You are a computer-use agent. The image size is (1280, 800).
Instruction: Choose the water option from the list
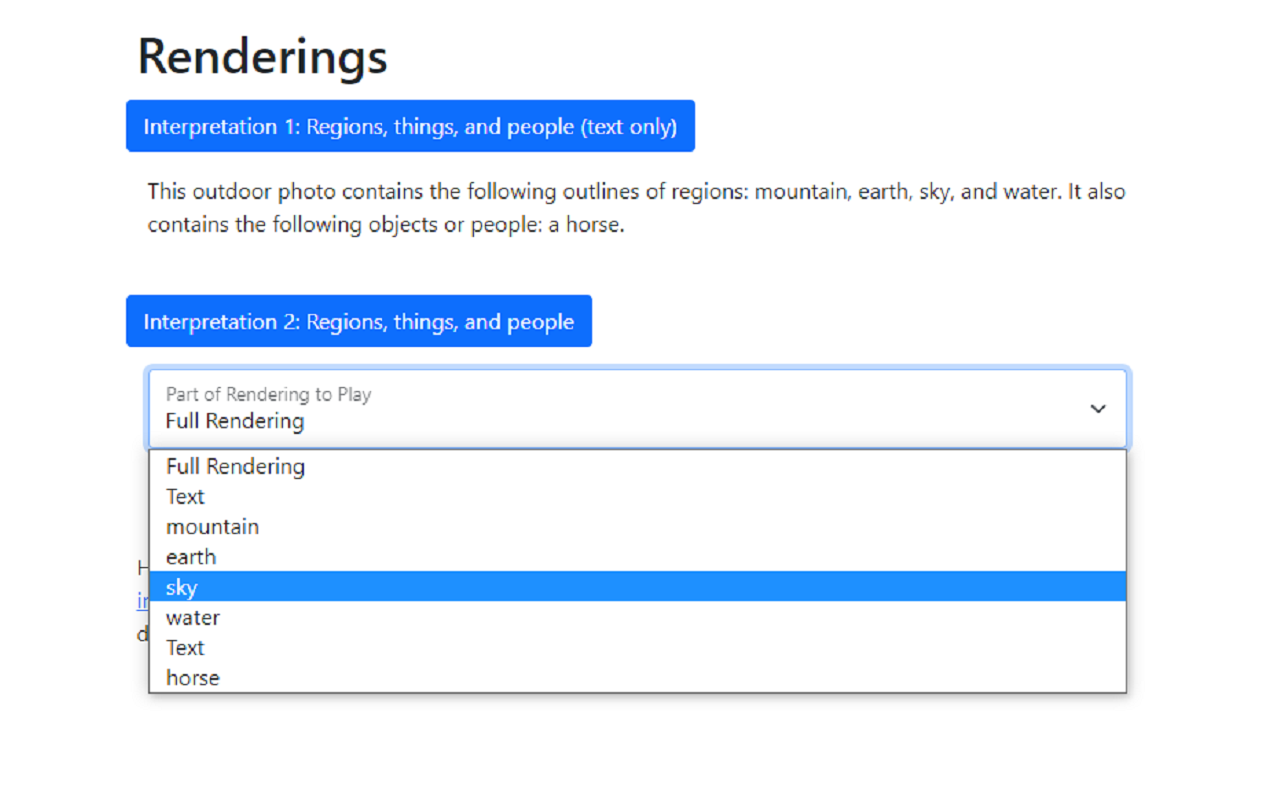tap(193, 618)
